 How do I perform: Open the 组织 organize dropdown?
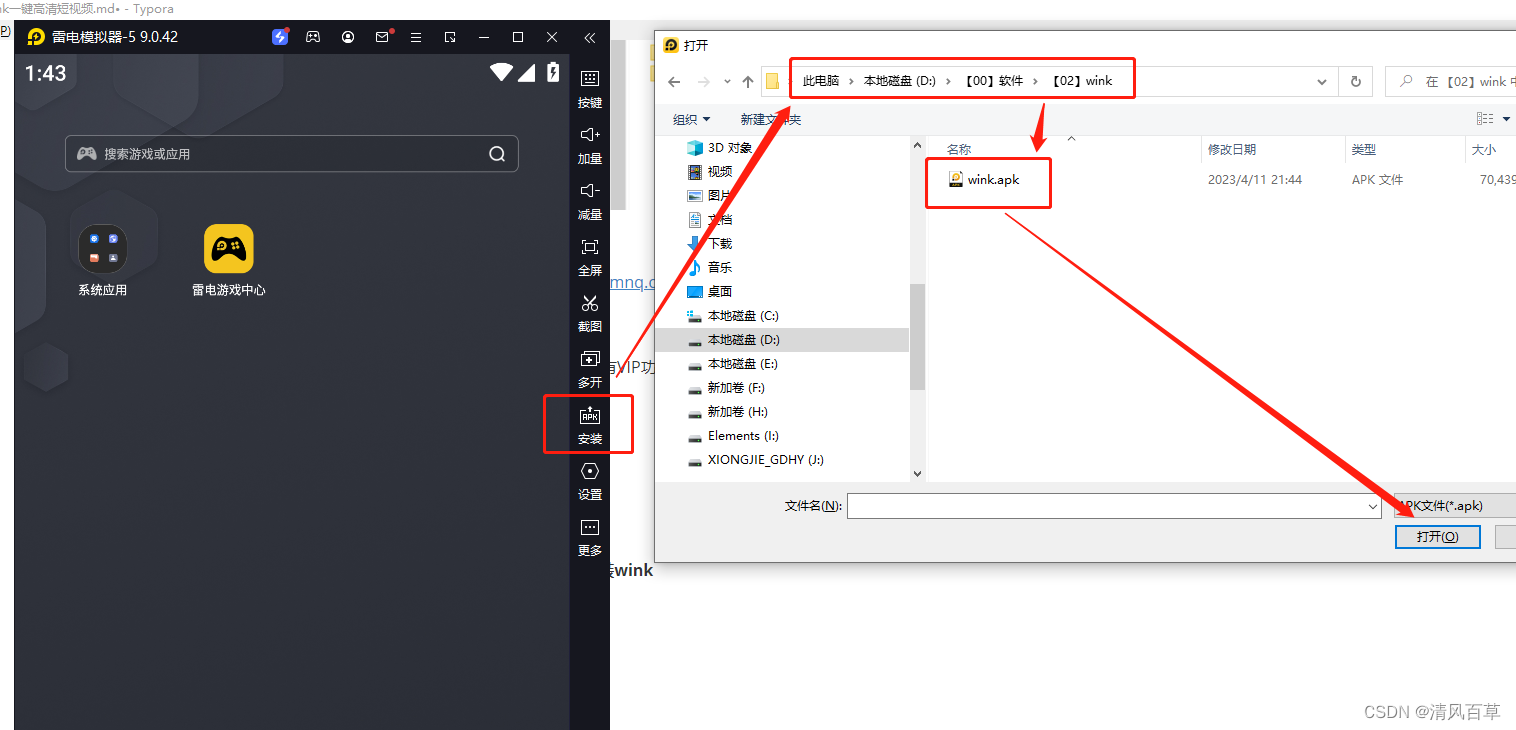coord(691,119)
